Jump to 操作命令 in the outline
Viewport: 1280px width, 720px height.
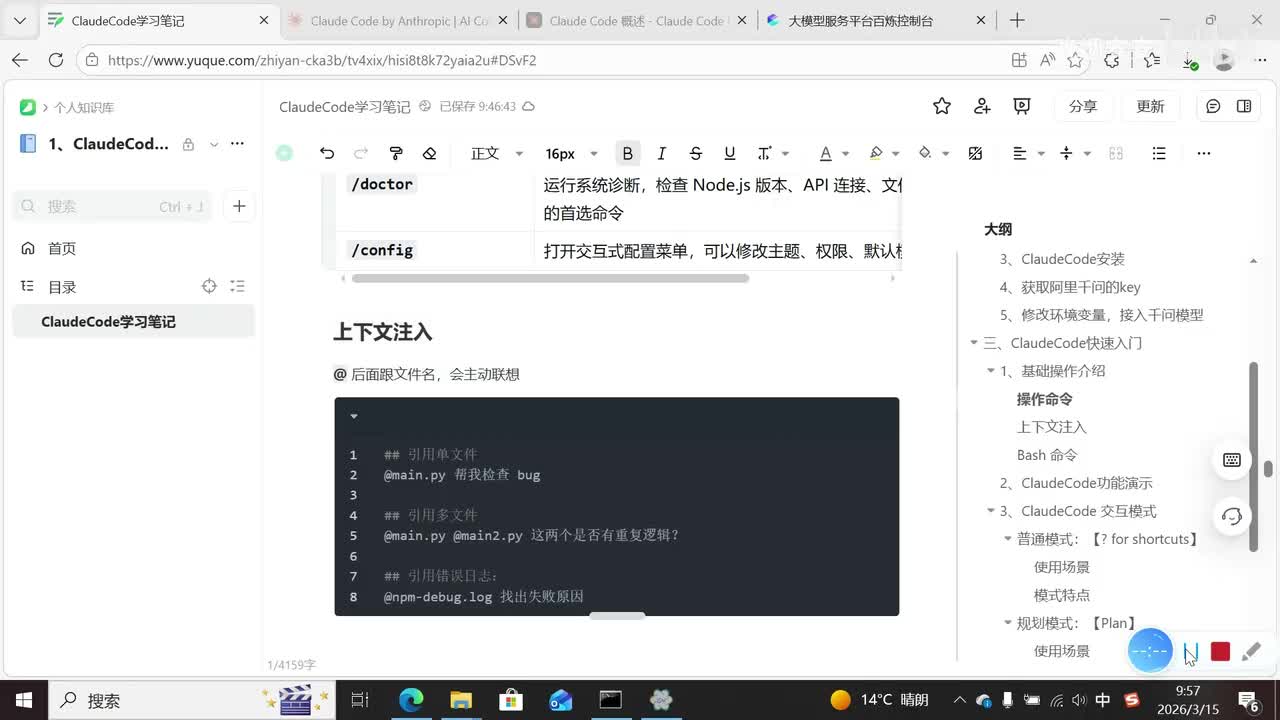(x=1044, y=399)
